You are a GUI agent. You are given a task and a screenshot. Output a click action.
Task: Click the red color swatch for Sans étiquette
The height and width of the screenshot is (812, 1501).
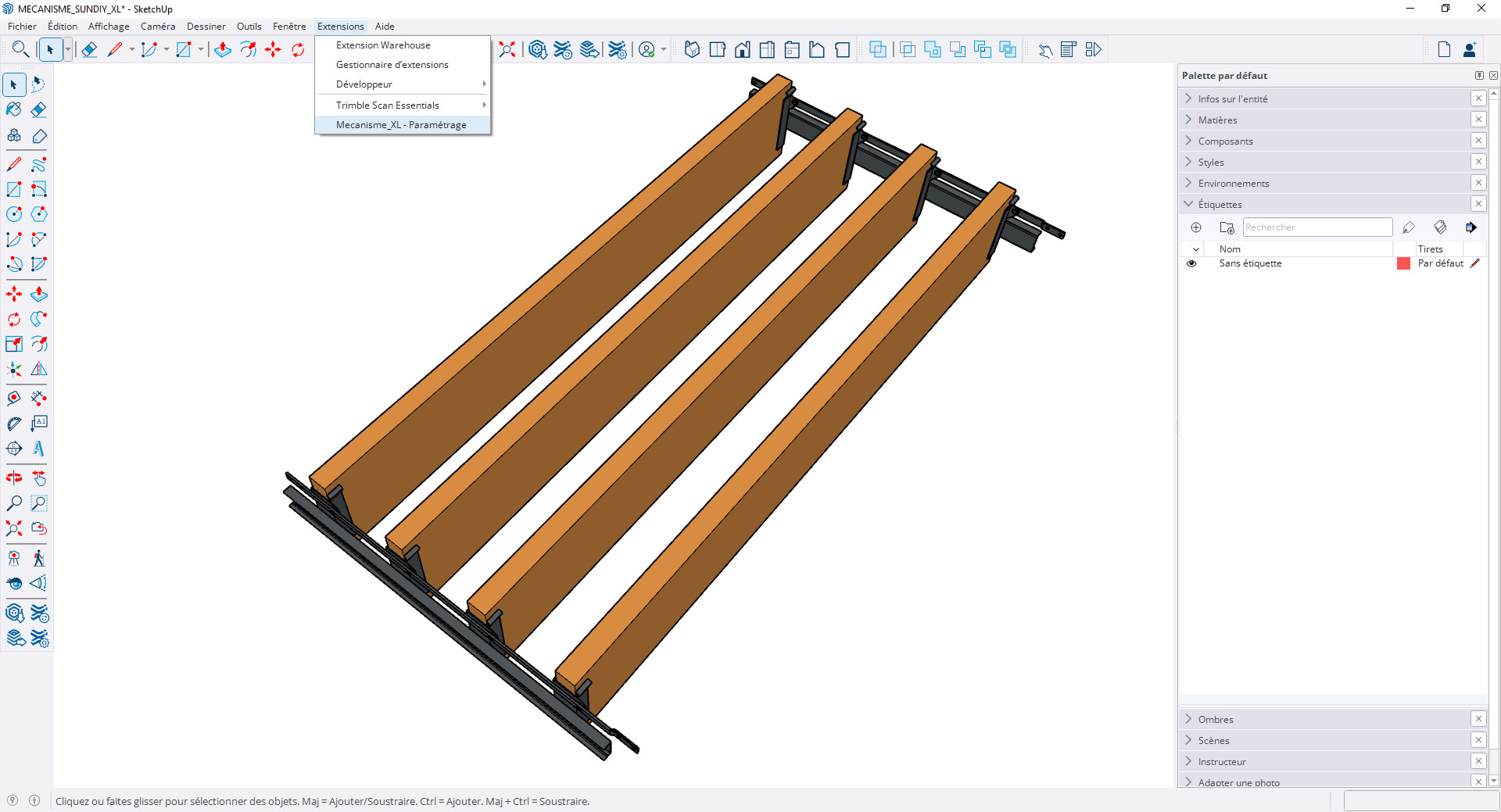(x=1403, y=263)
